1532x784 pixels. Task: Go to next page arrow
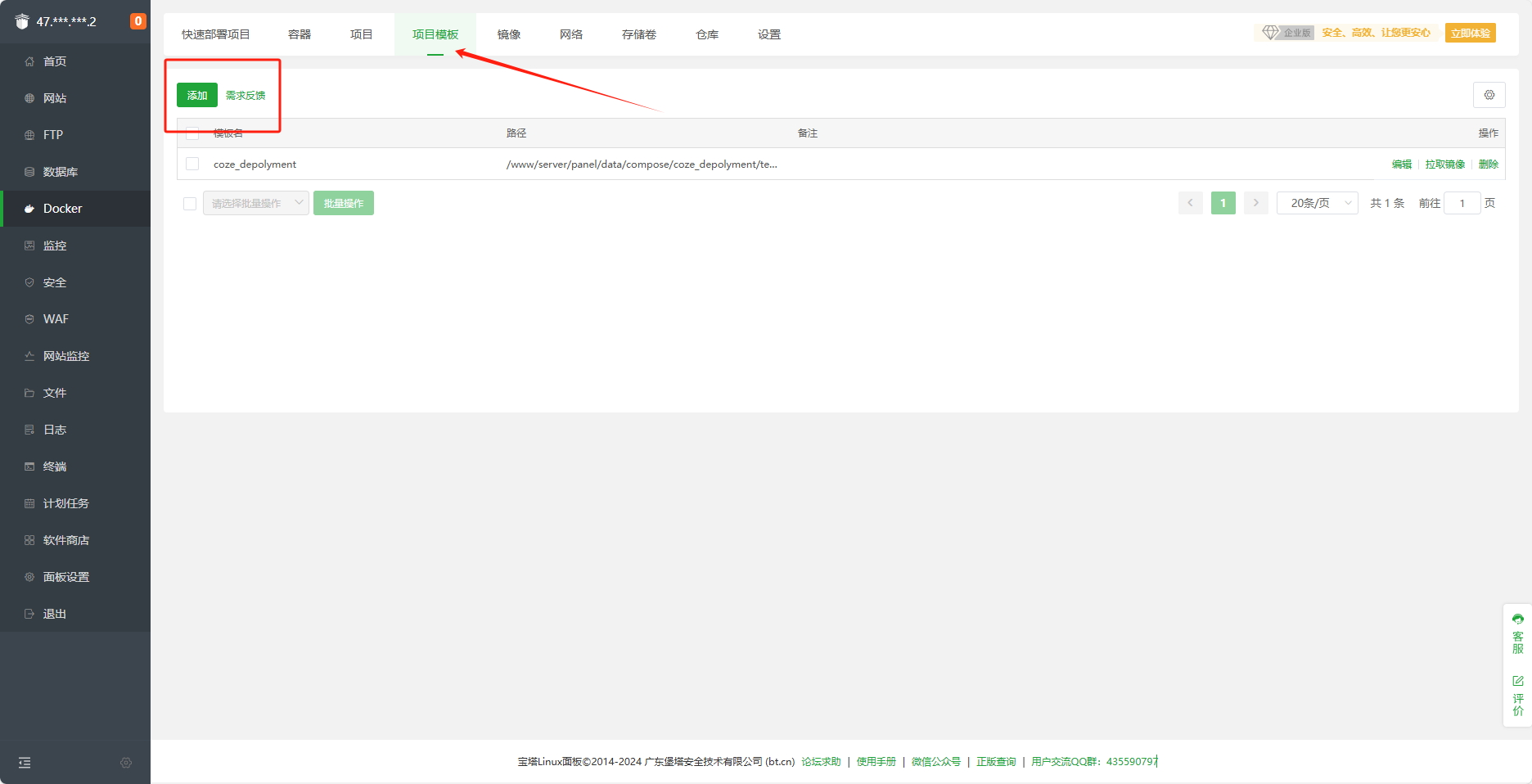click(x=1256, y=203)
